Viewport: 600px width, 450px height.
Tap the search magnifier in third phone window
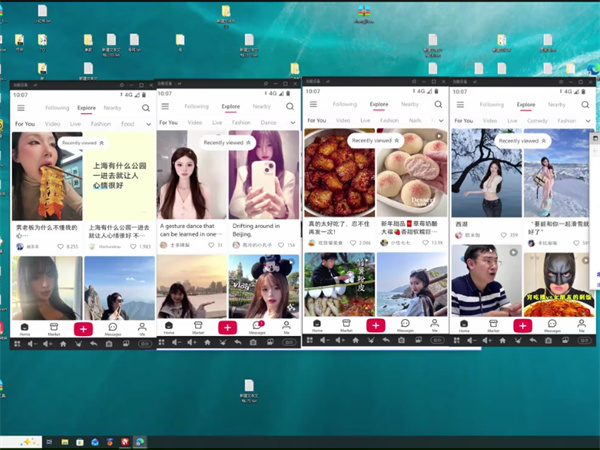(x=438, y=104)
